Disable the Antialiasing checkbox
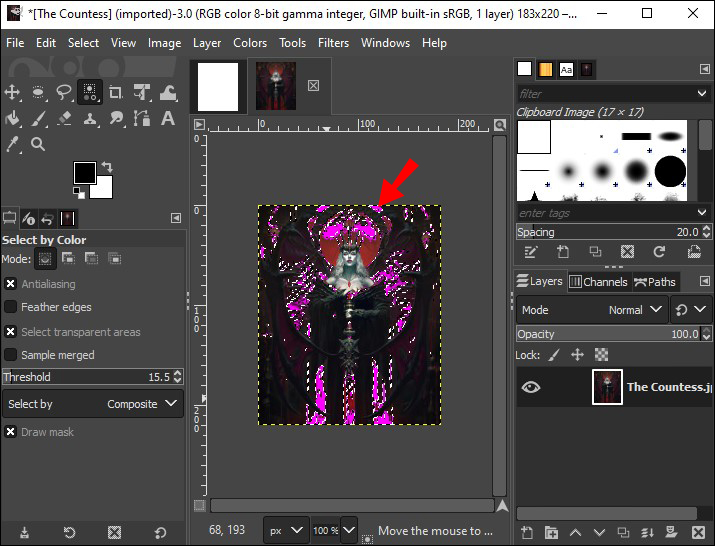 coord(11,284)
